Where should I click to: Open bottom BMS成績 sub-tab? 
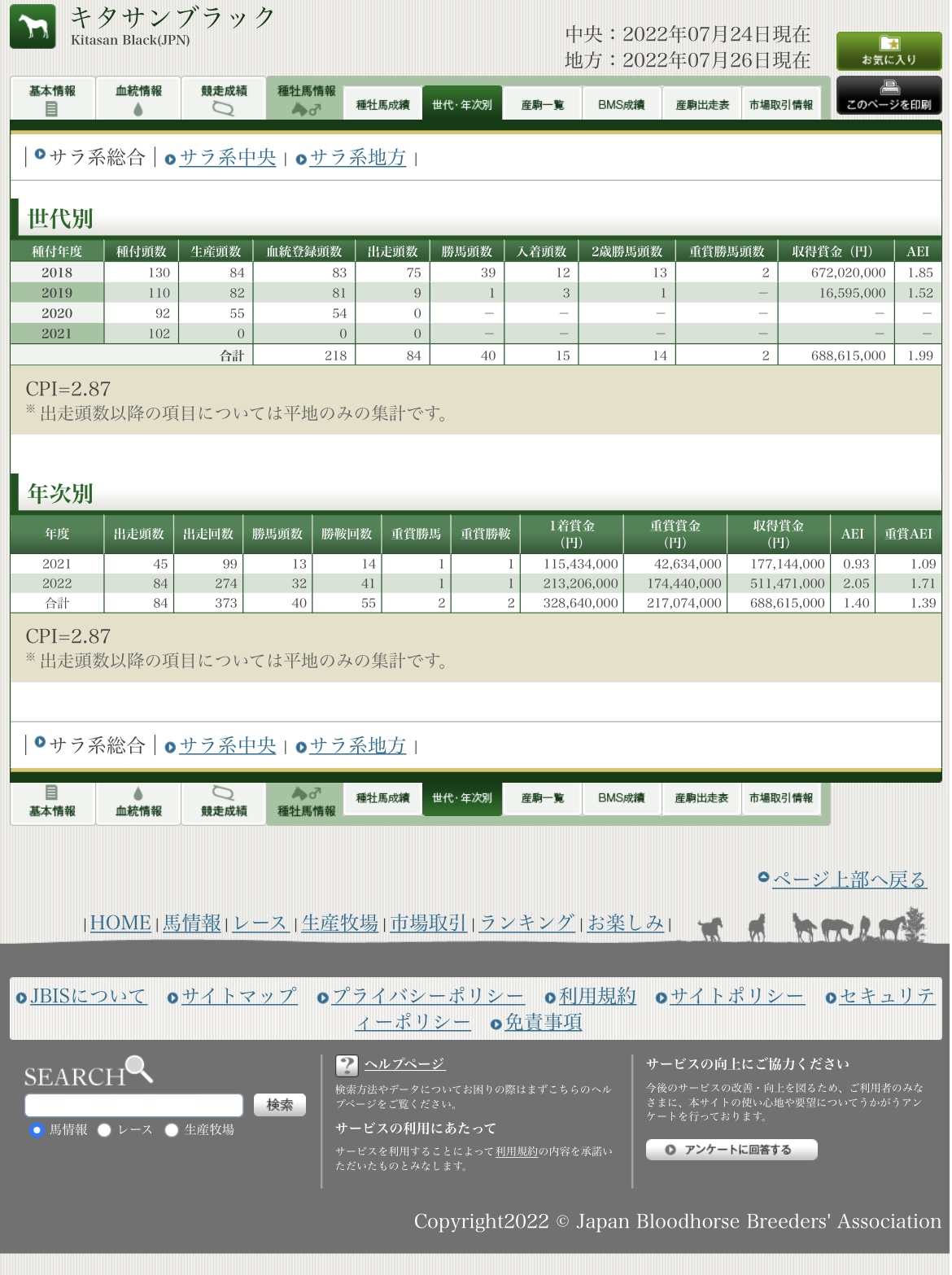click(621, 798)
